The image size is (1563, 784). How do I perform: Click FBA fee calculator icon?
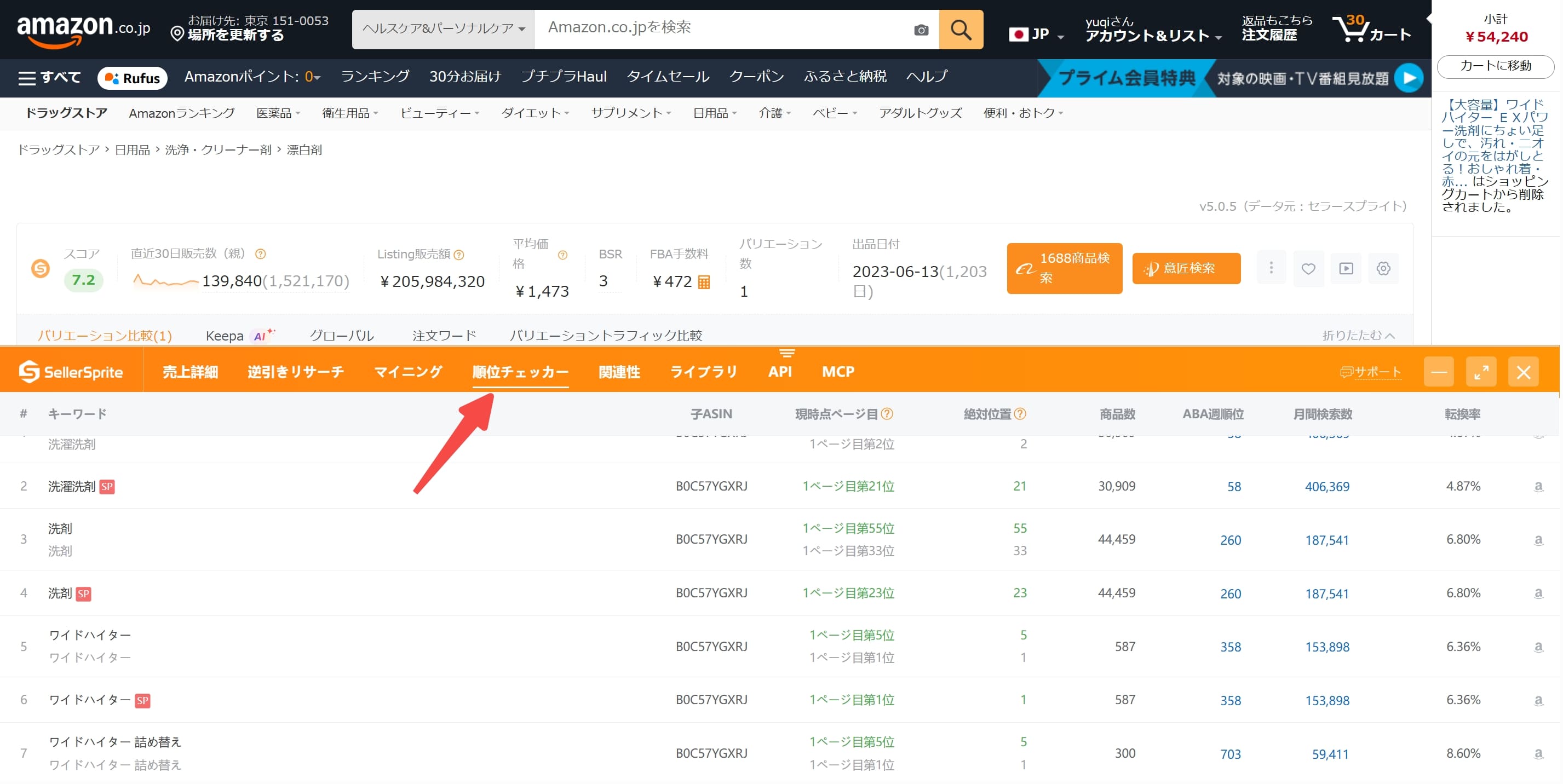click(x=705, y=282)
